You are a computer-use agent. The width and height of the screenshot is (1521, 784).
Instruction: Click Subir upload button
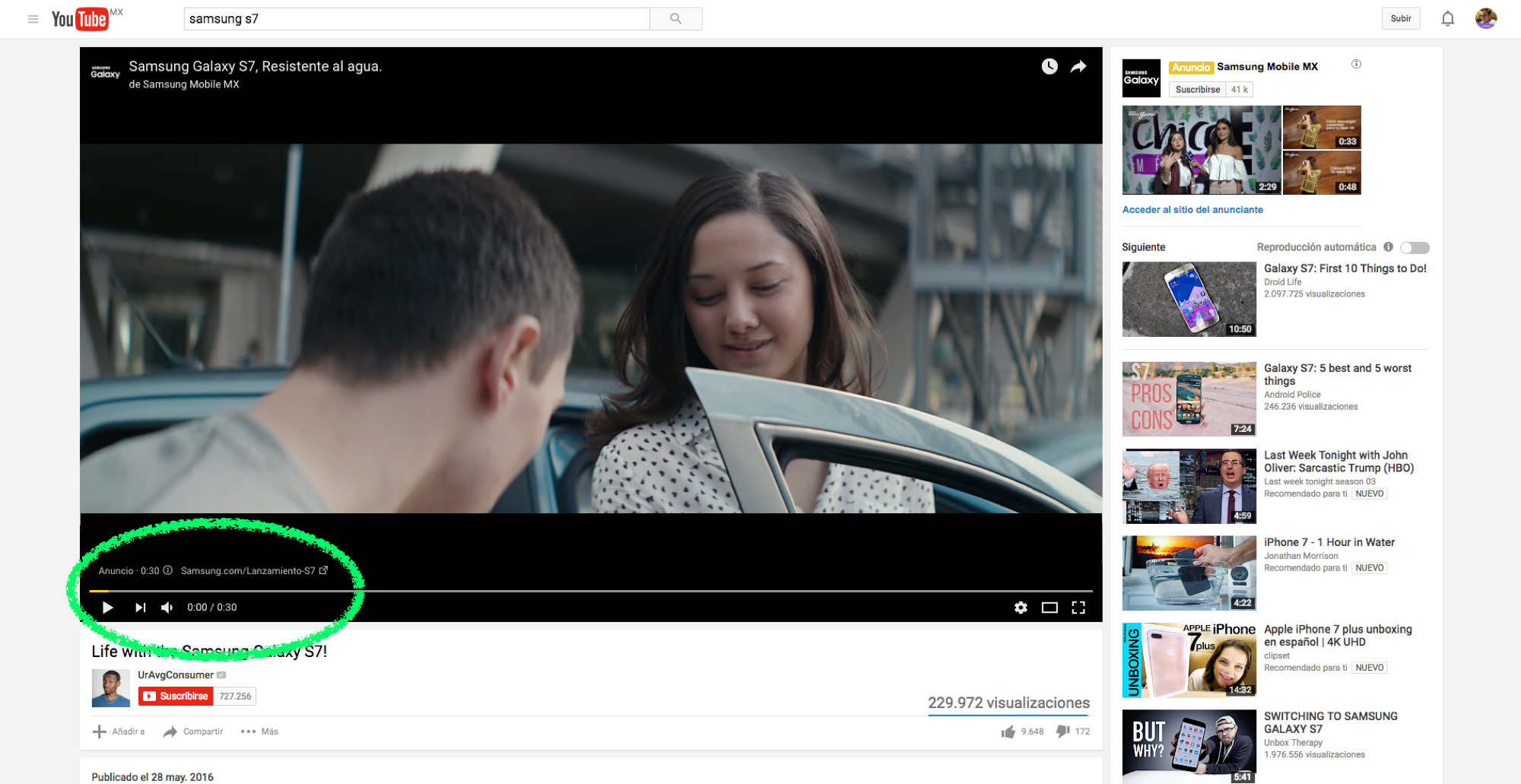(x=1401, y=19)
